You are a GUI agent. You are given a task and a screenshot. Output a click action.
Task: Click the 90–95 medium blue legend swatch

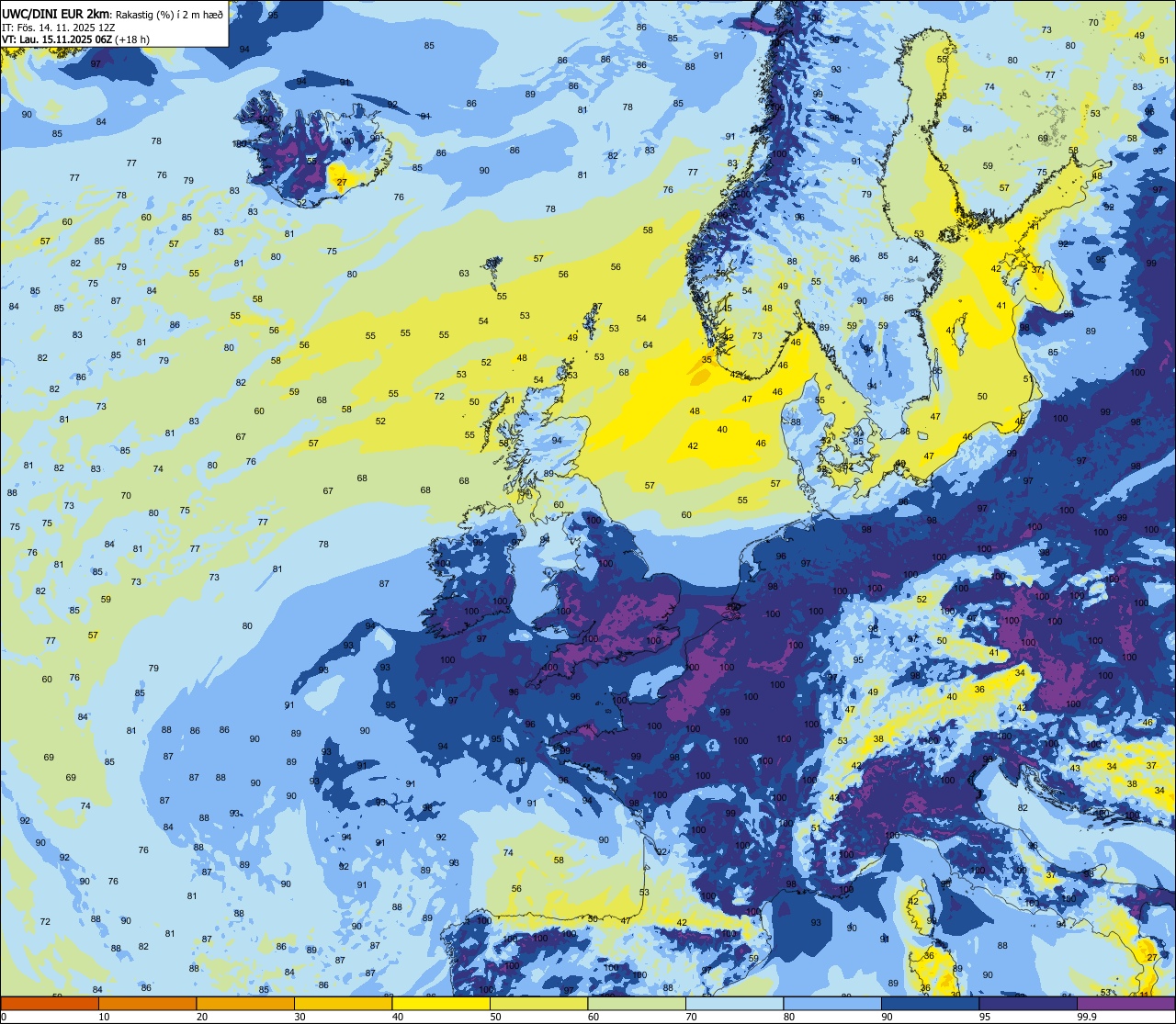click(930, 1003)
